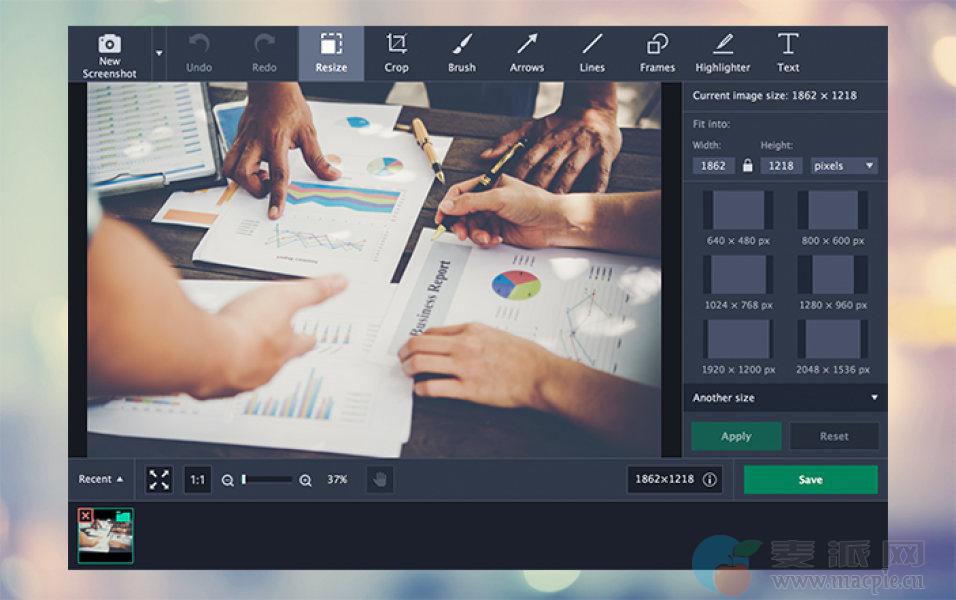Expand the Recent files list
This screenshot has width=956, height=600.
coord(101,480)
